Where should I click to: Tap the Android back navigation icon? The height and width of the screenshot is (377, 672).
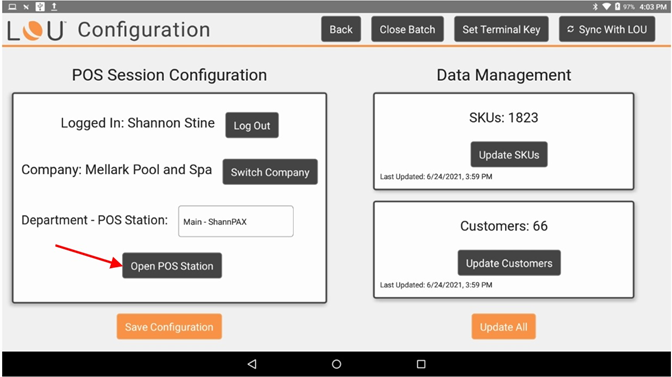point(252,364)
